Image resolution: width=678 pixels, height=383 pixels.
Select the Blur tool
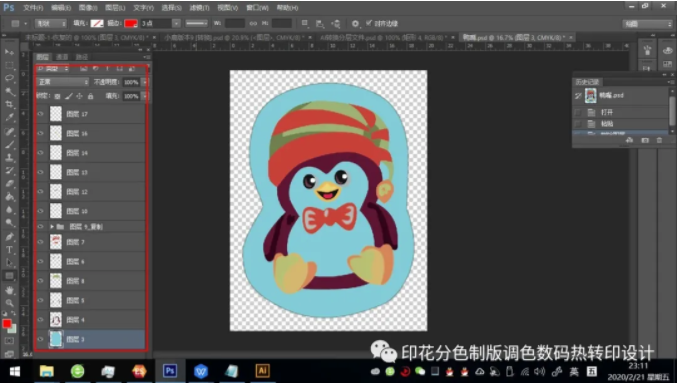pyautogui.click(x=9, y=210)
